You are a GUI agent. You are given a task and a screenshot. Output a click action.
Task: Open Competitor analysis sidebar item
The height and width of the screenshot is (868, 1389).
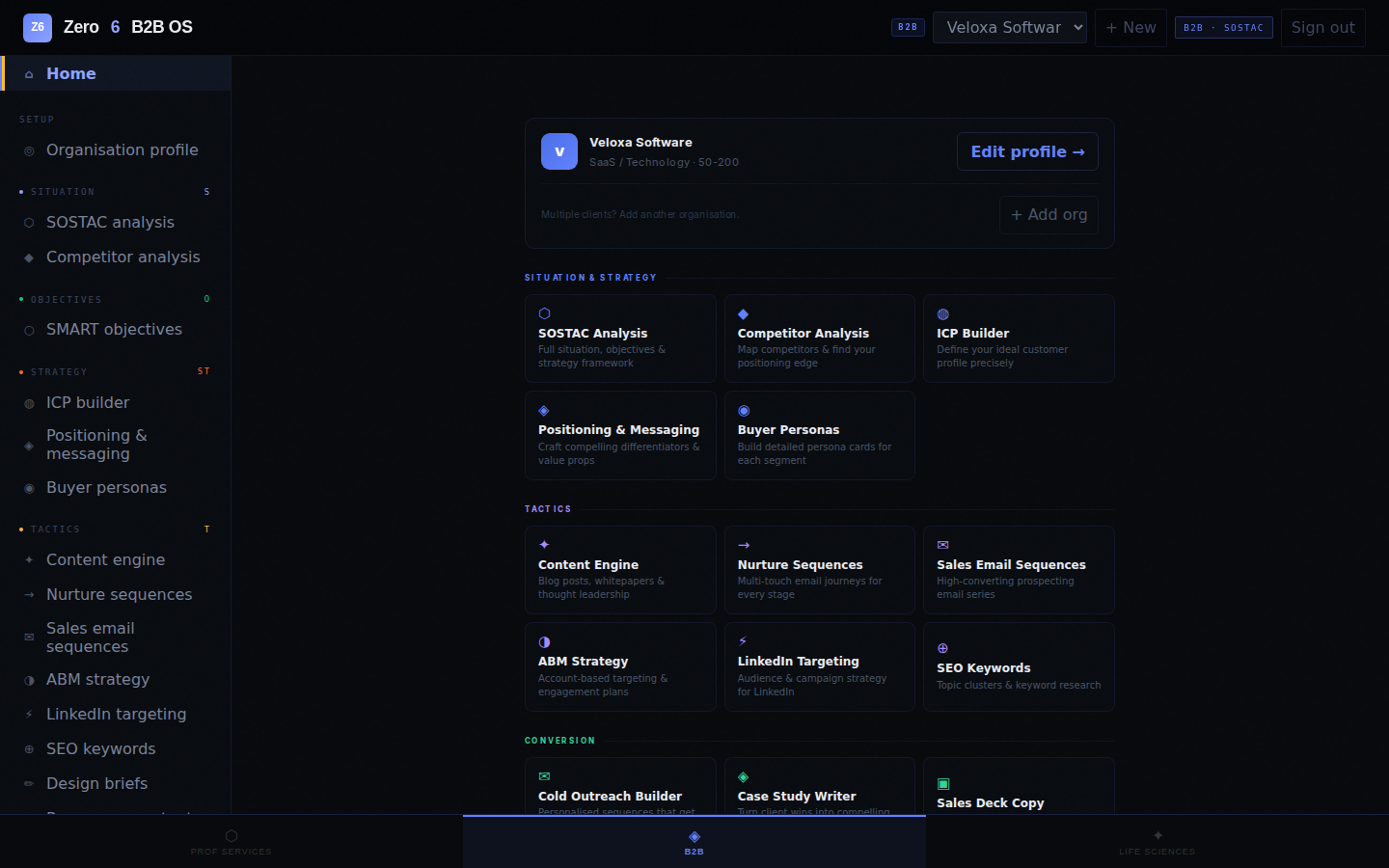[x=116, y=257]
